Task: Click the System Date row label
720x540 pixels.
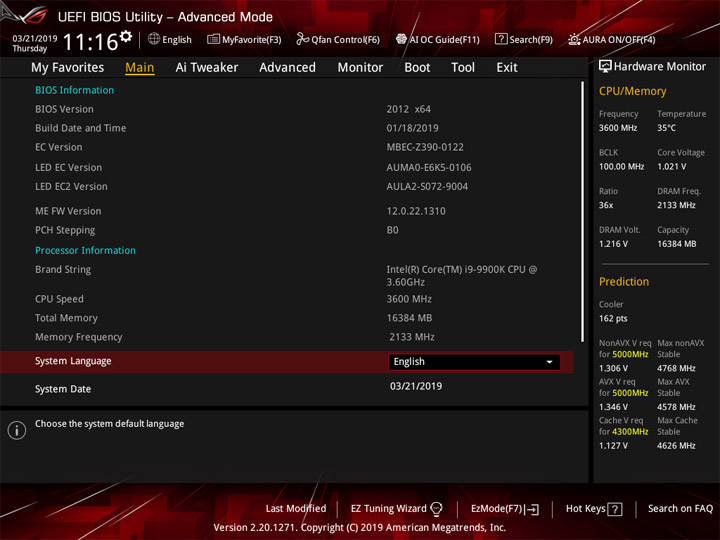Action: 63,389
